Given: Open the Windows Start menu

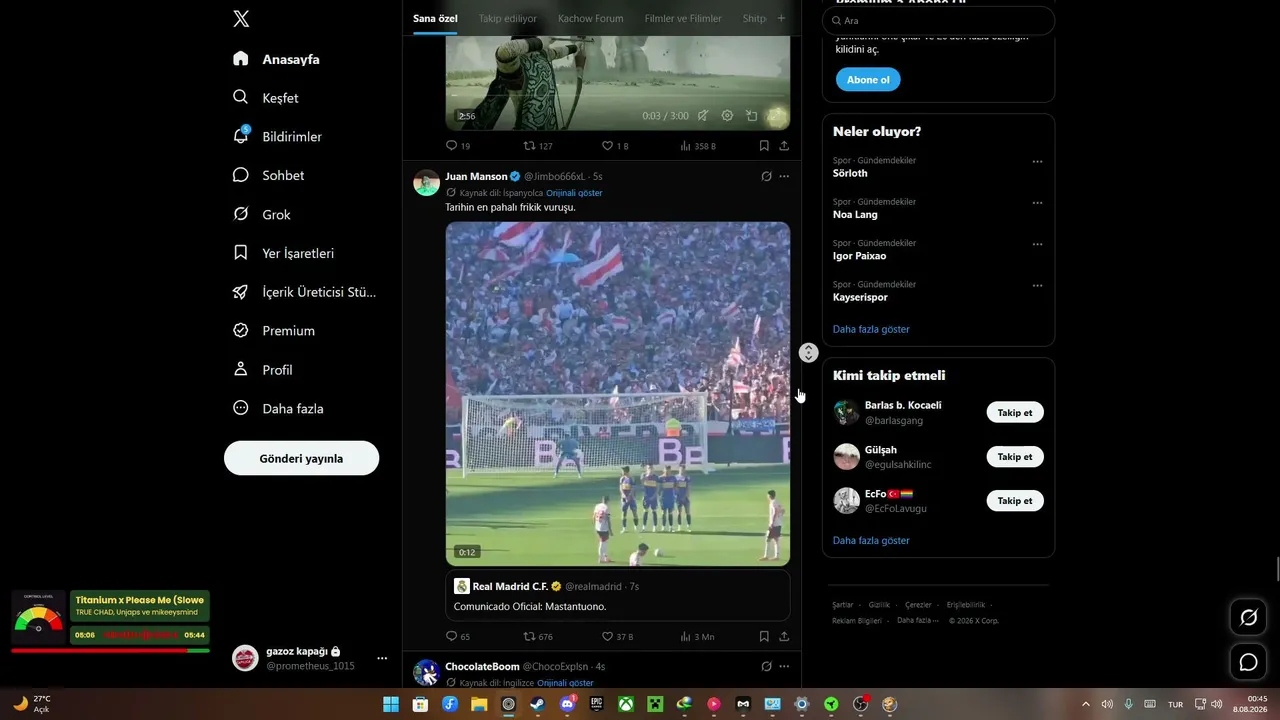Looking at the screenshot, I should [x=390, y=704].
